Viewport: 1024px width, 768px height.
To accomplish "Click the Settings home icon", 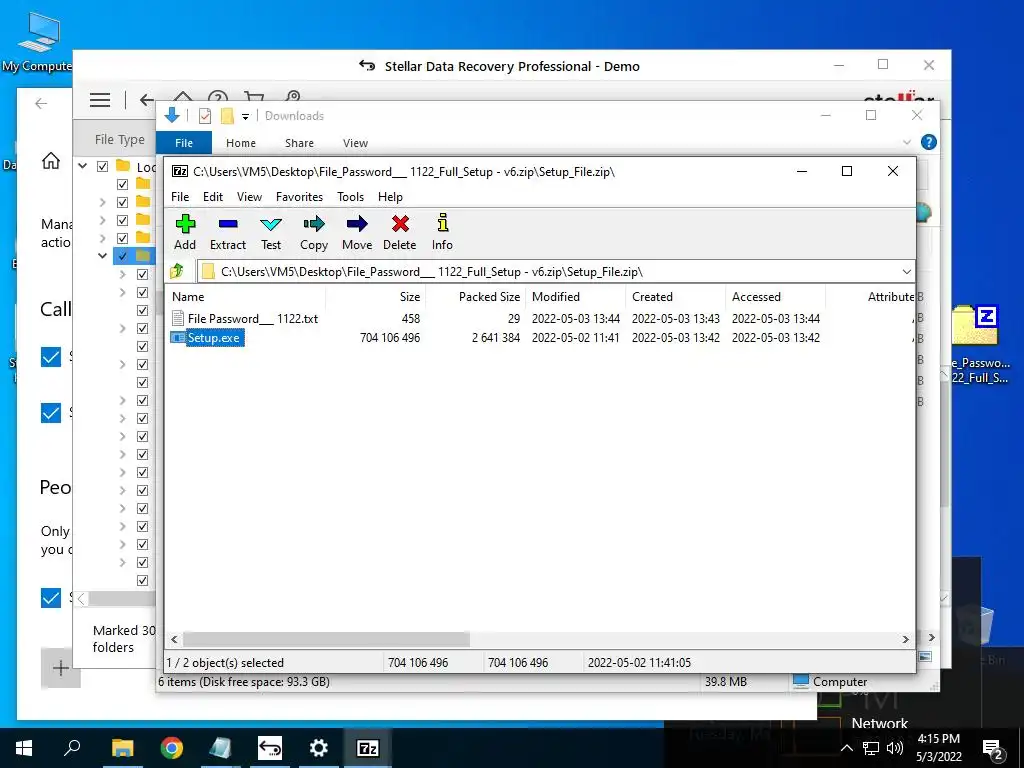I will [51, 160].
